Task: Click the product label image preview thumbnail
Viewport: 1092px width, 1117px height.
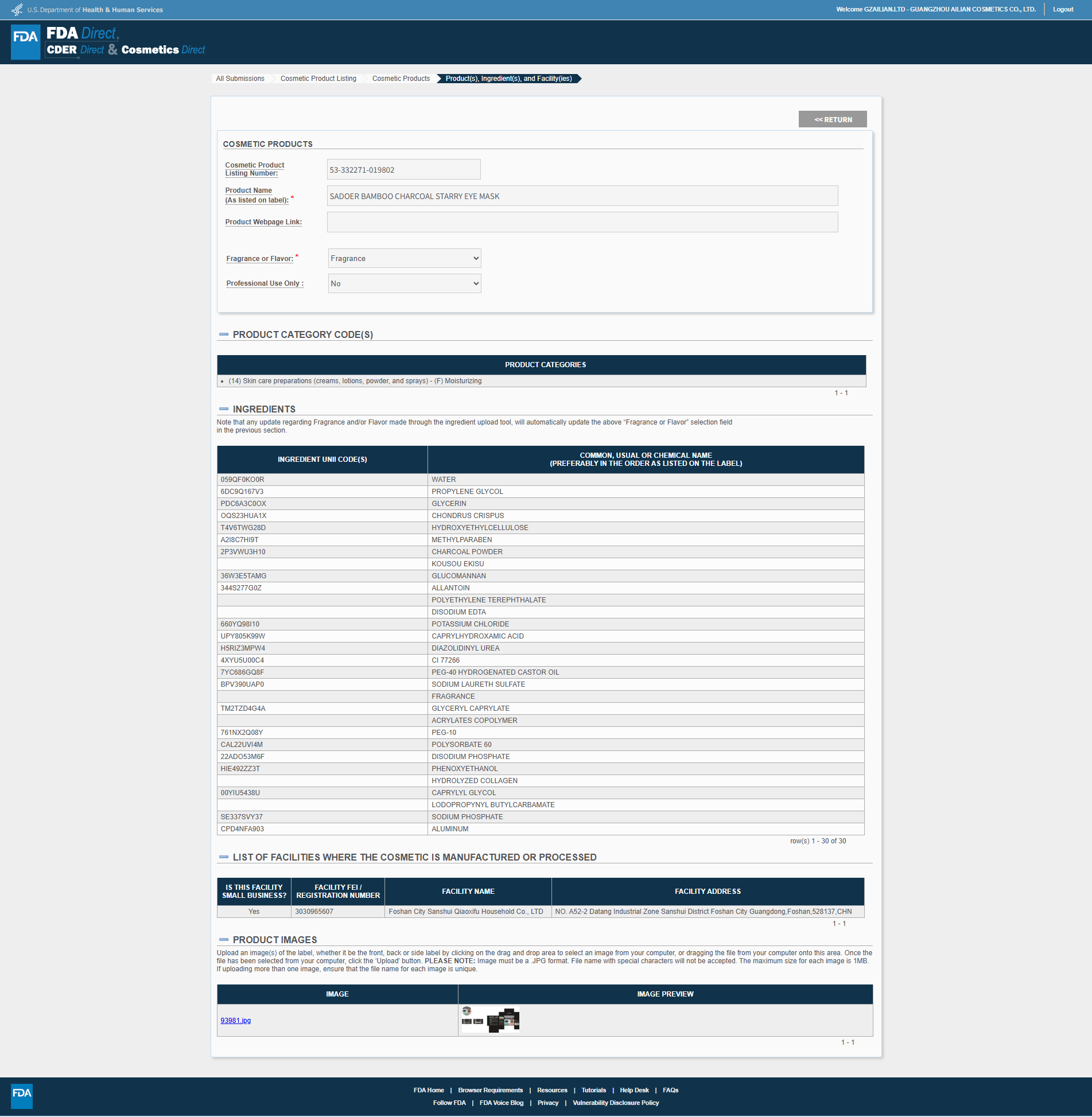Action: [x=491, y=1019]
